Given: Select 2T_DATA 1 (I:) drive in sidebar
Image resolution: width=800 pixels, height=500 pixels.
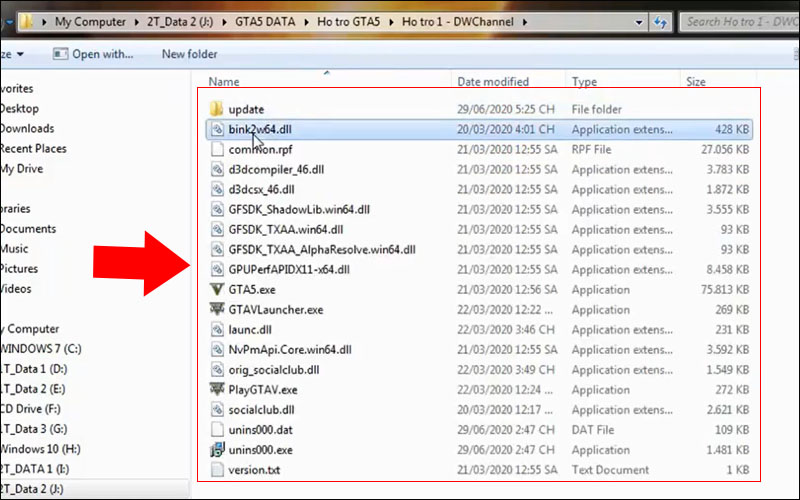Looking at the screenshot, I should click(35, 469).
